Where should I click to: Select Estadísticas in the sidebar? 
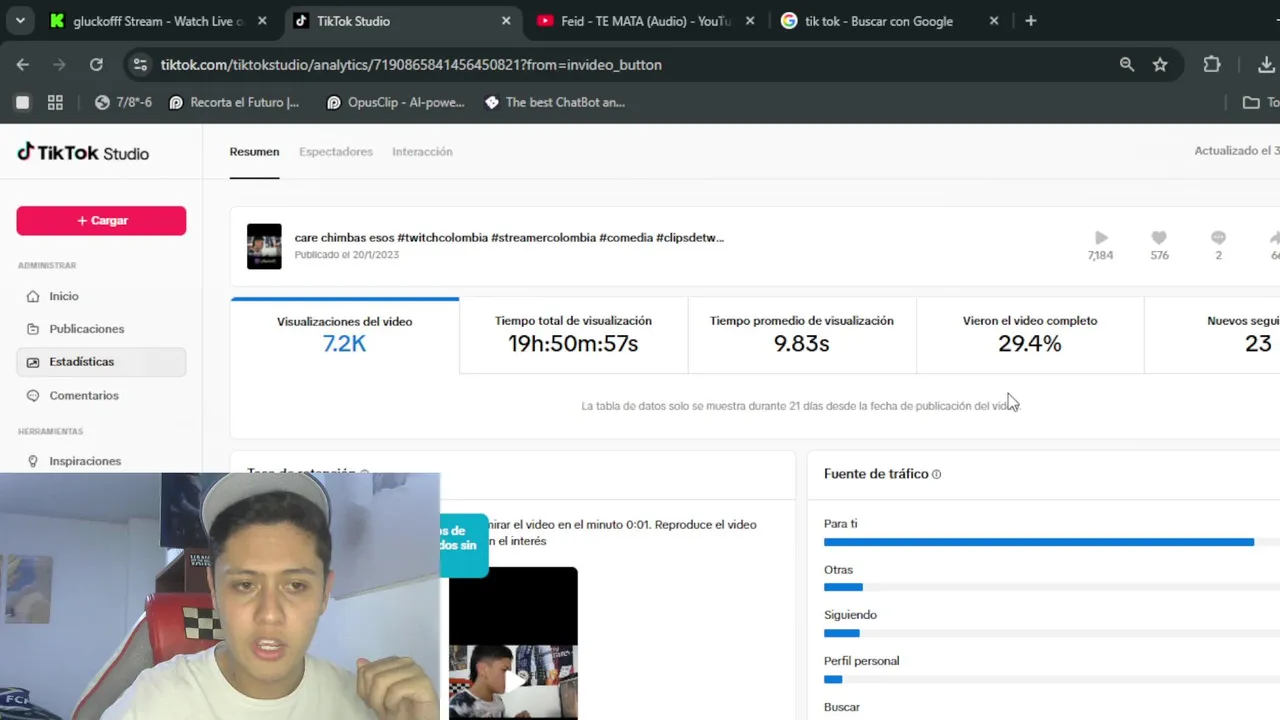(101, 362)
